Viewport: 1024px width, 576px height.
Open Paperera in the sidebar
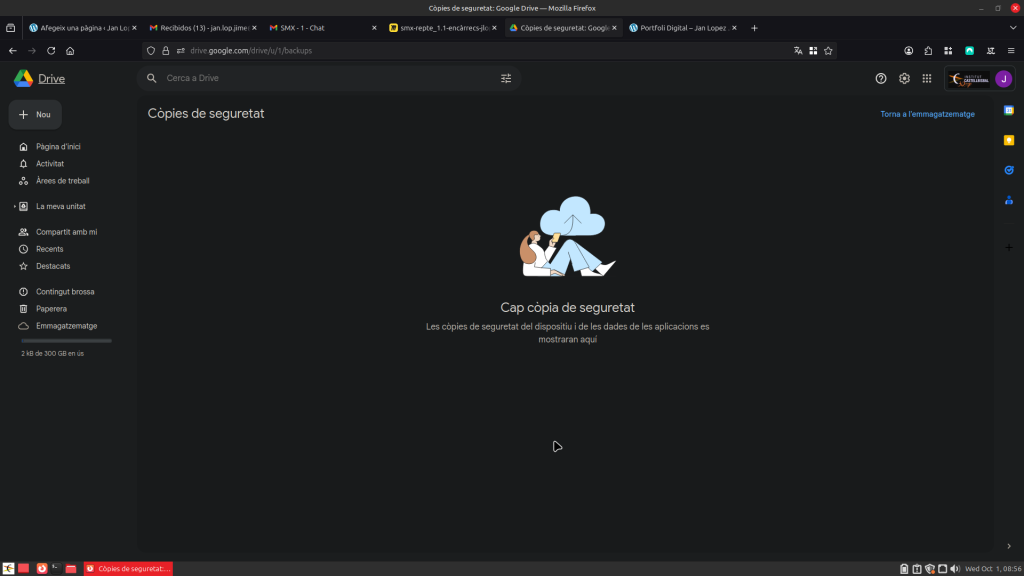[x=51, y=309]
